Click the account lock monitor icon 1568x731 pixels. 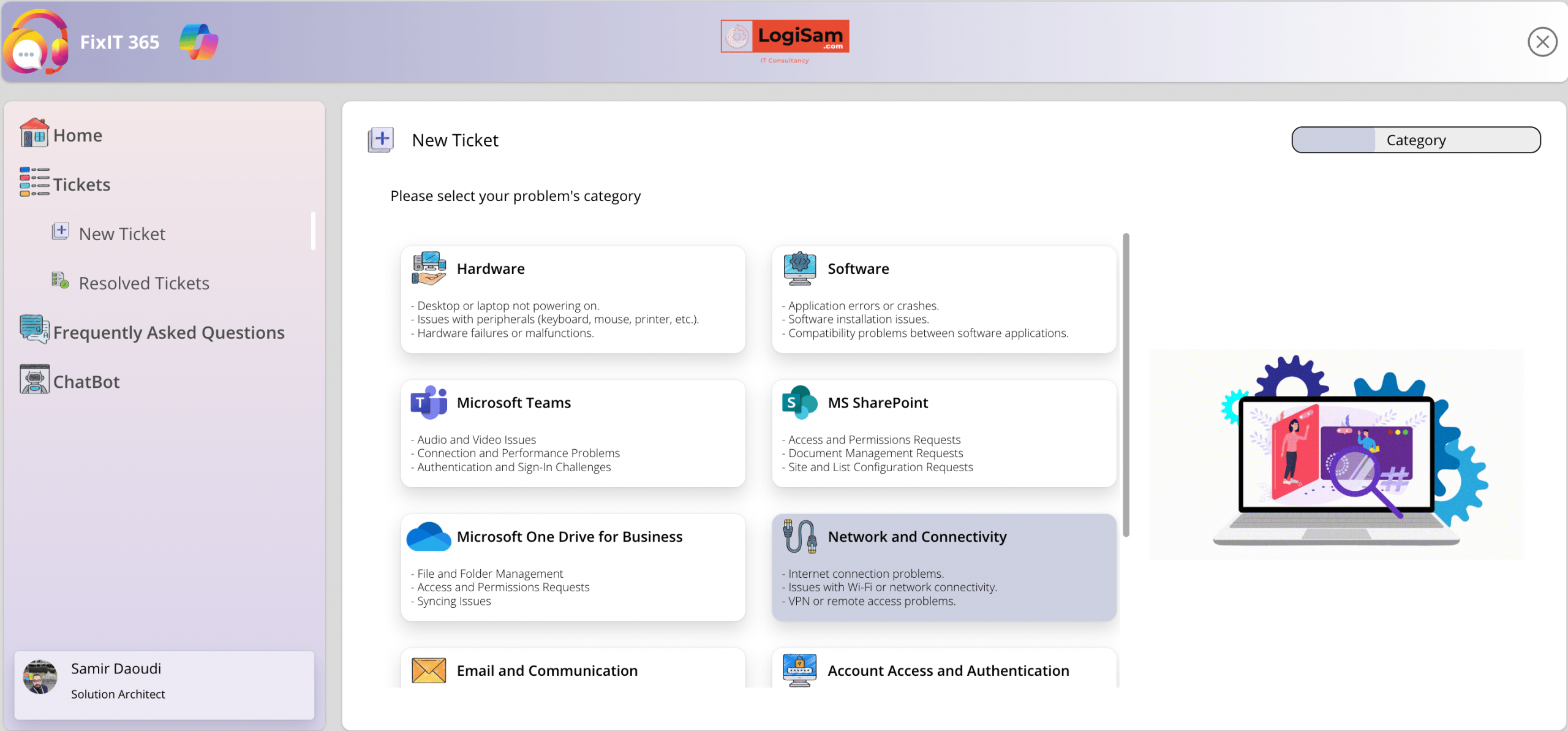pyautogui.click(x=799, y=670)
